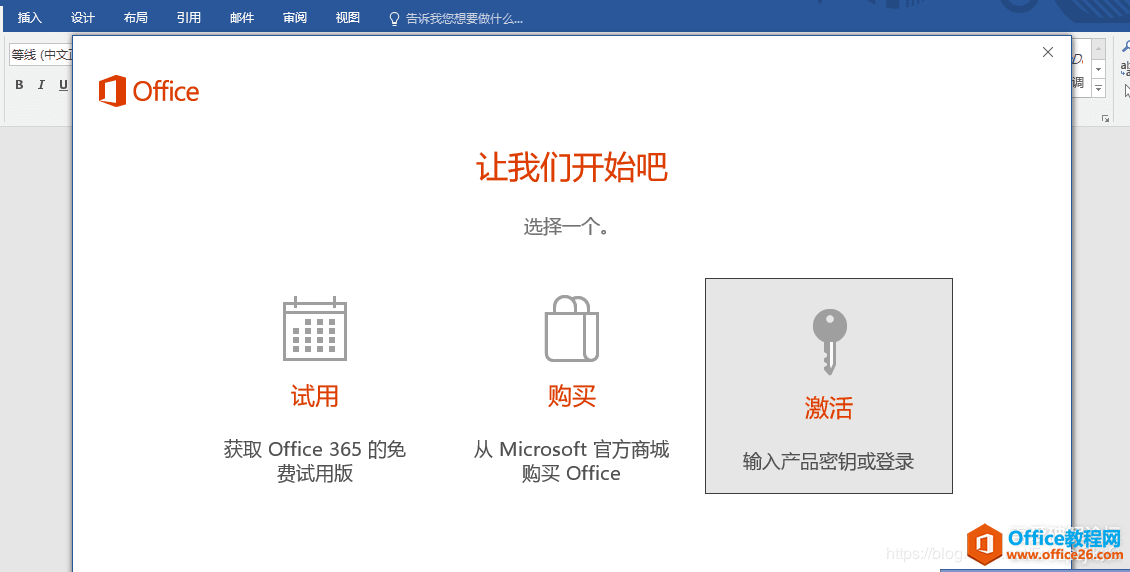Toggle Underline formatting in Word ribbon
The width and height of the screenshot is (1130, 572).
63,85
